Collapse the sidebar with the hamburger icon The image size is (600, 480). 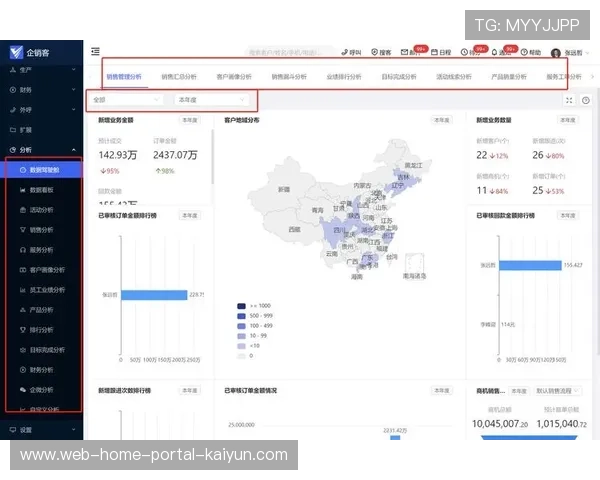point(95,51)
